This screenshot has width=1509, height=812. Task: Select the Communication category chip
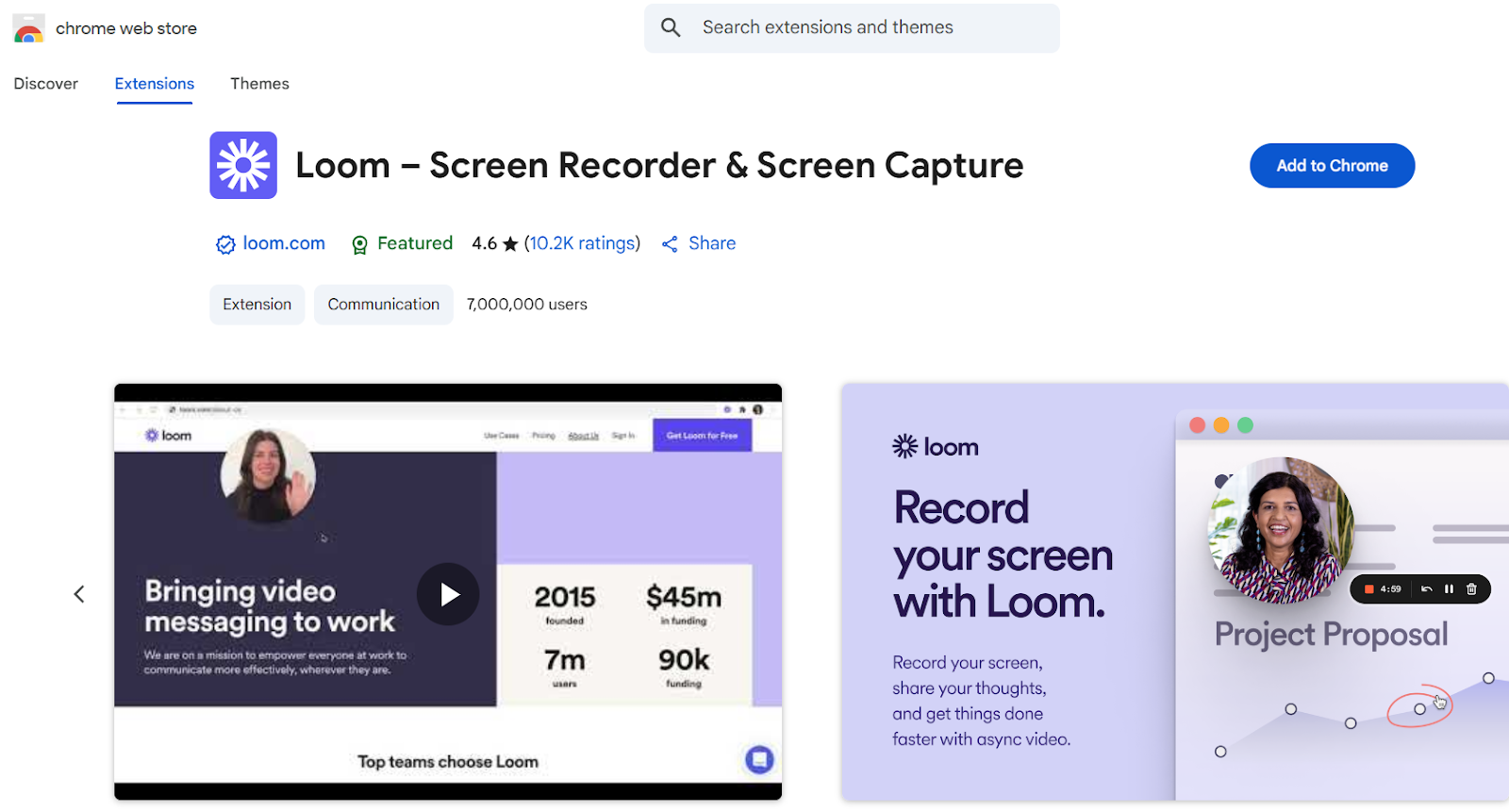pyautogui.click(x=383, y=305)
